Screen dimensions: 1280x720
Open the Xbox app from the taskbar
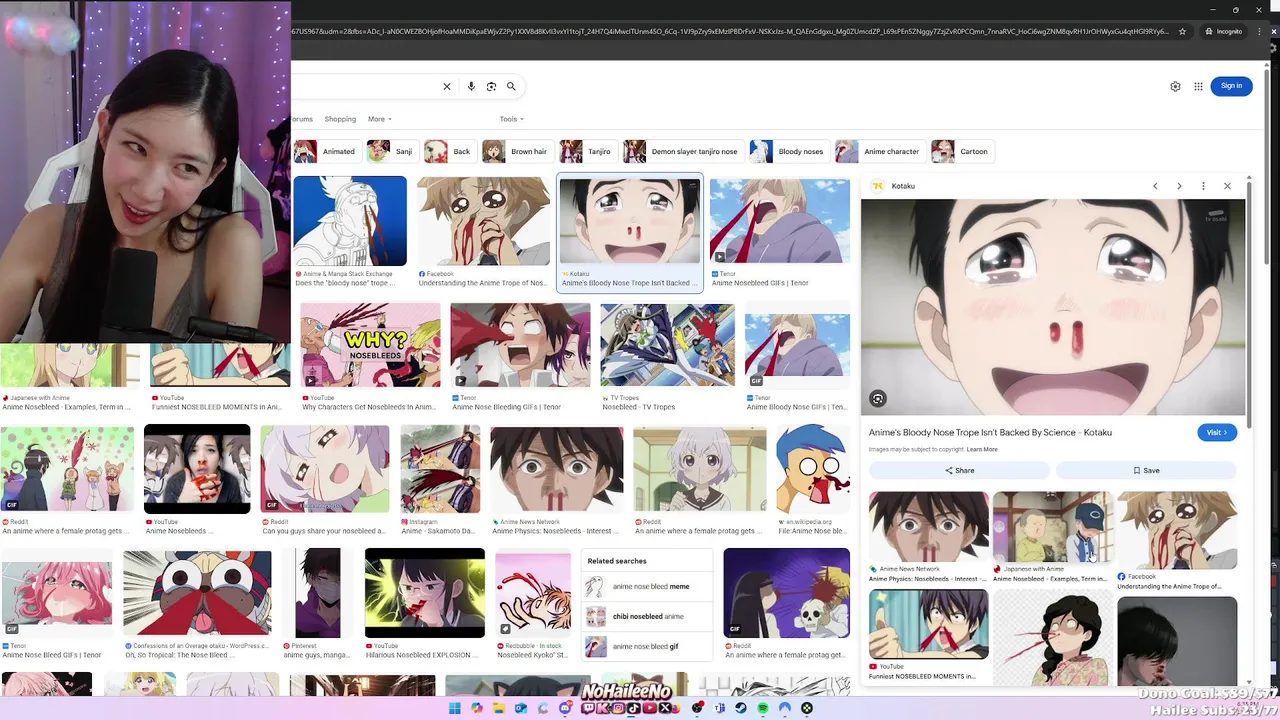807,708
